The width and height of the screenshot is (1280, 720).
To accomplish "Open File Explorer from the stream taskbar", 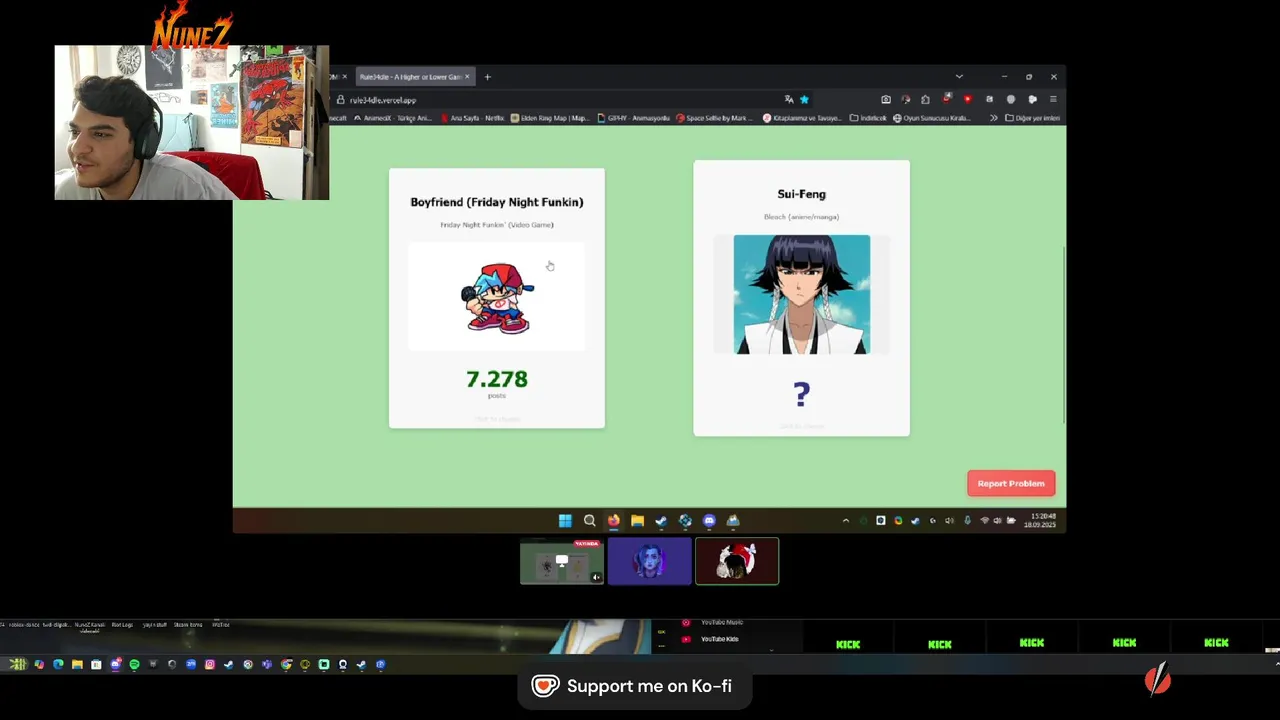I will pyautogui.click(x=637, y=520).
